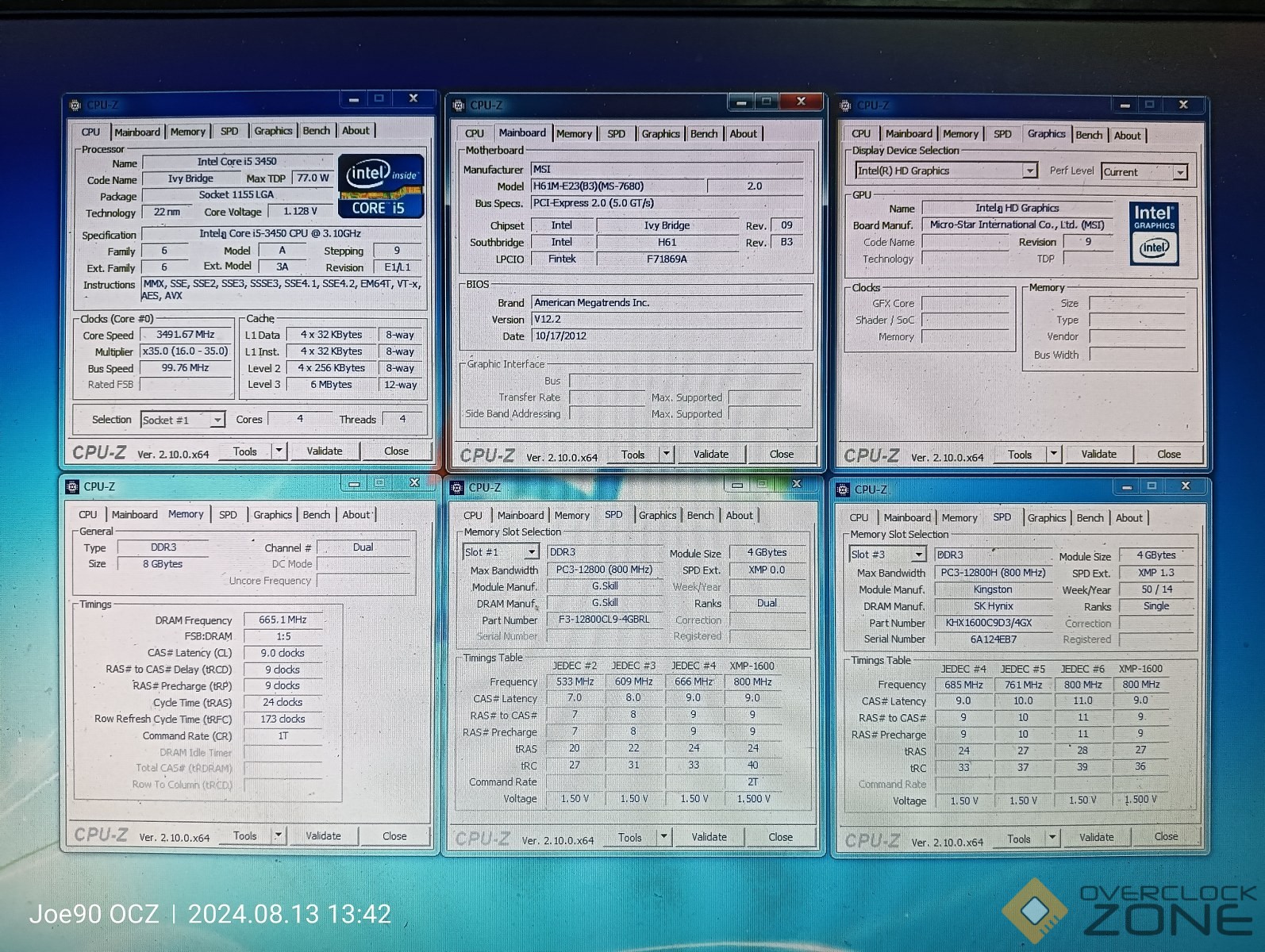Image resolution: width=1265 pixels, height=952 pixels.
Task: Click Tools button in Graphics window
Action: pos(1020,455)
